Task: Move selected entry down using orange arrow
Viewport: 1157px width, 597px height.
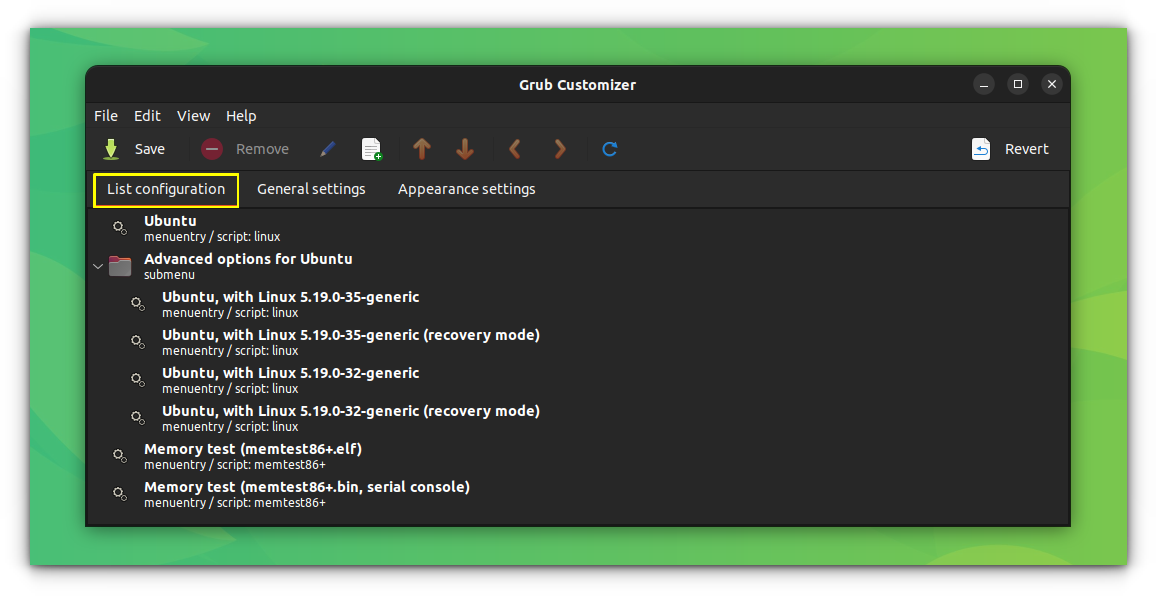Action: (464, 148)
